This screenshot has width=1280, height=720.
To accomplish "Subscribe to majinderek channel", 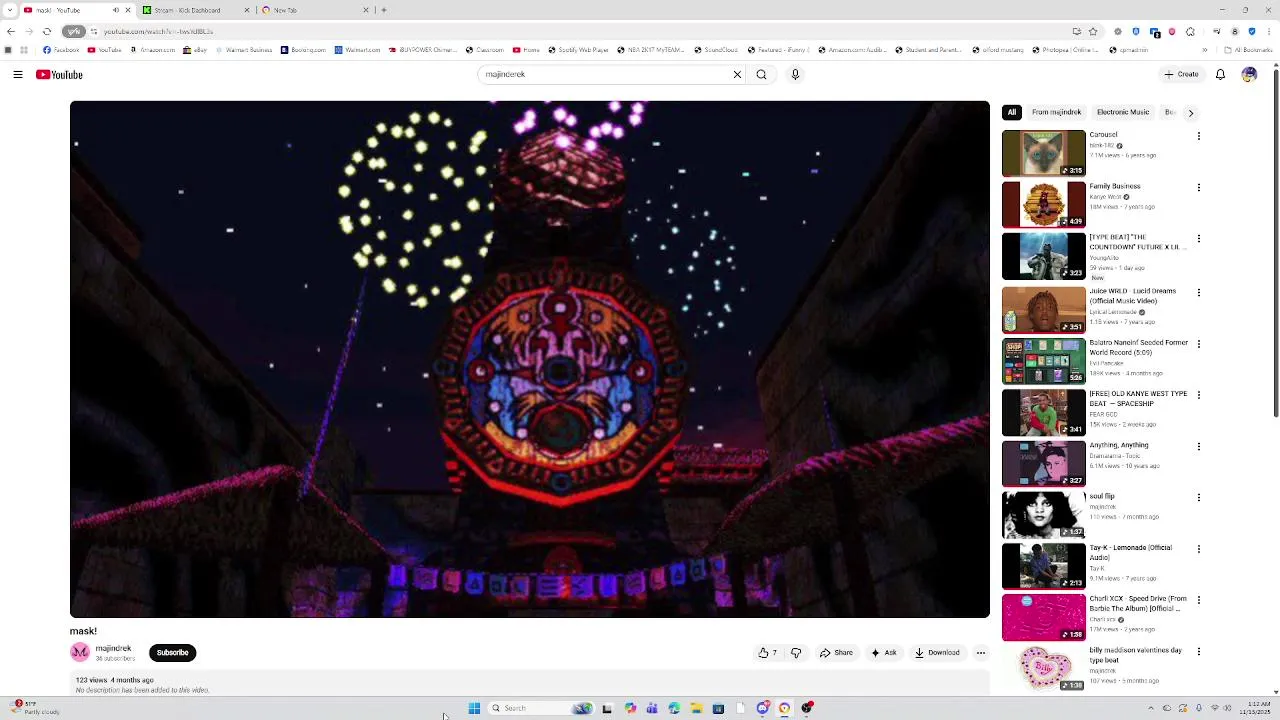I will 172,653.
